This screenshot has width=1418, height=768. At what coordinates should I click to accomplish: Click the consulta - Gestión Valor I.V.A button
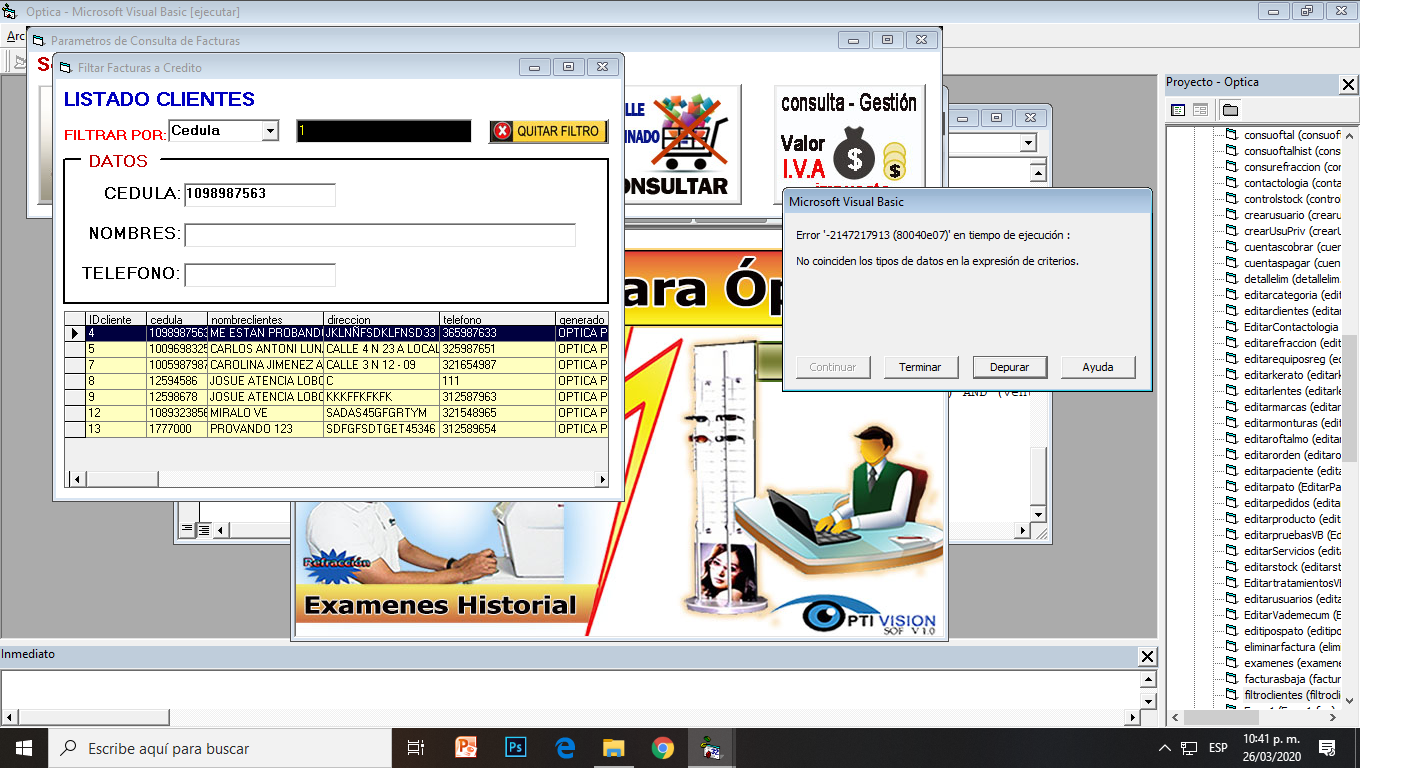848,138
